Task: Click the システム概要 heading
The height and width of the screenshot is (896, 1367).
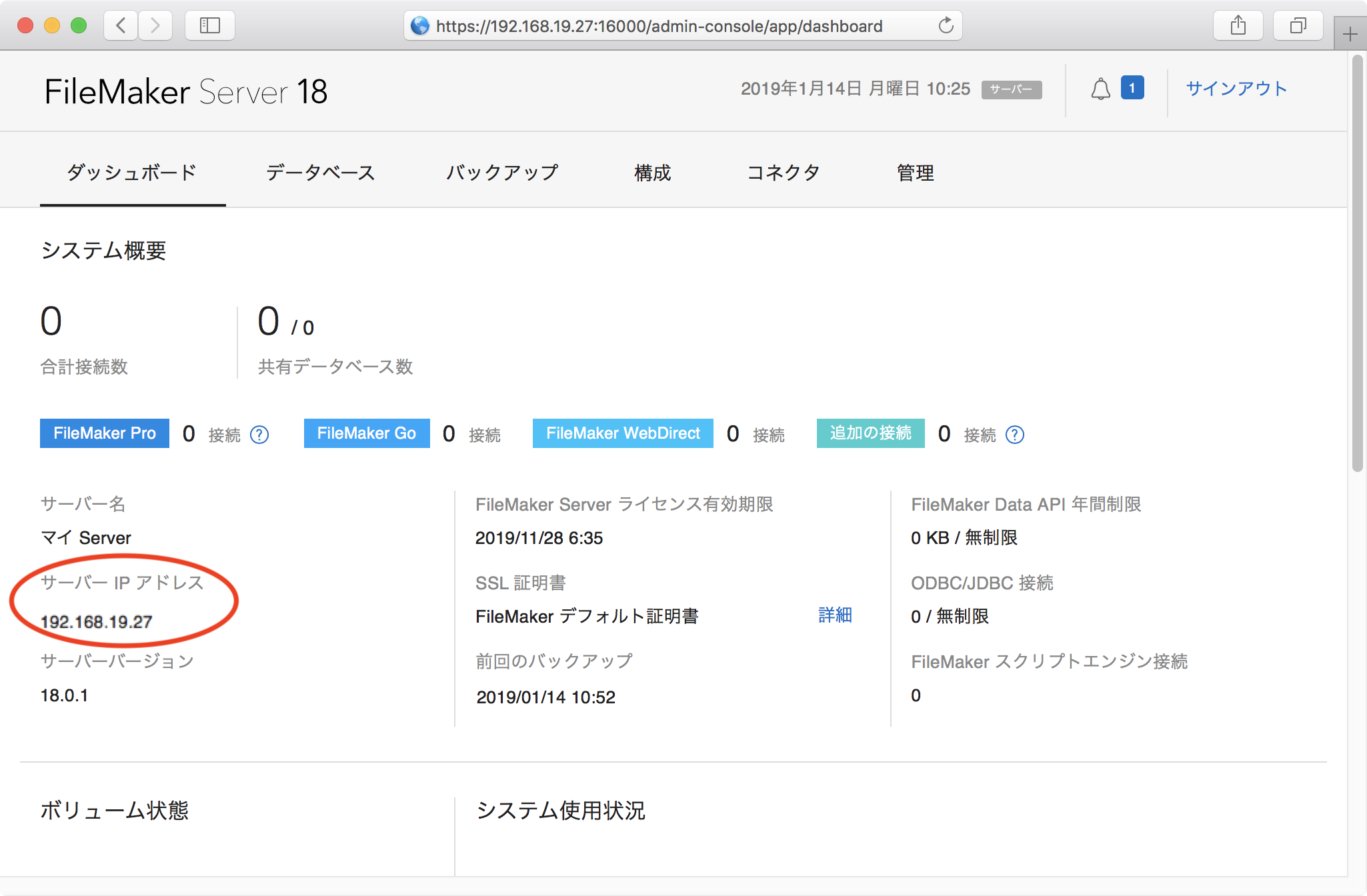Action: 103,251
